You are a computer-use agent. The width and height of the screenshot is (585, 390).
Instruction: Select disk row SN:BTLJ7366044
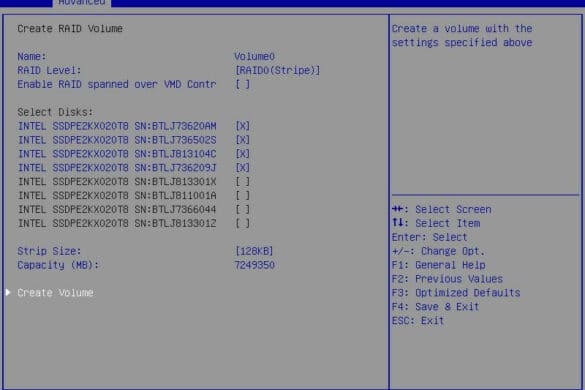[117, 210]
